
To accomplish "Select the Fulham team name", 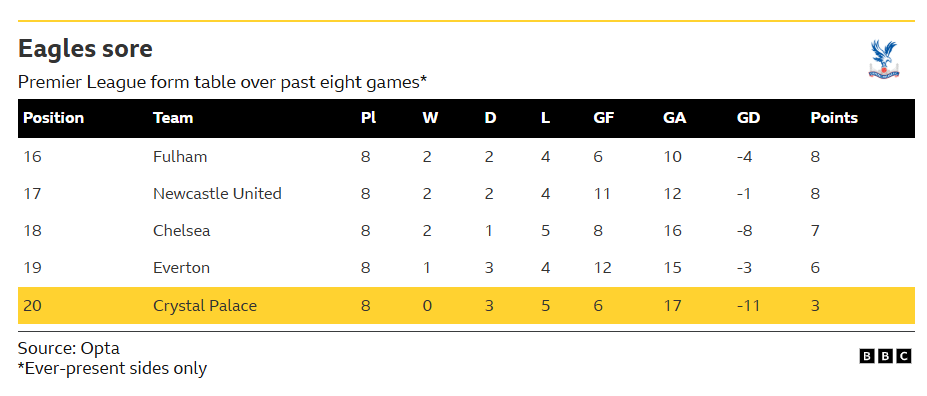I will click(180, 157).
